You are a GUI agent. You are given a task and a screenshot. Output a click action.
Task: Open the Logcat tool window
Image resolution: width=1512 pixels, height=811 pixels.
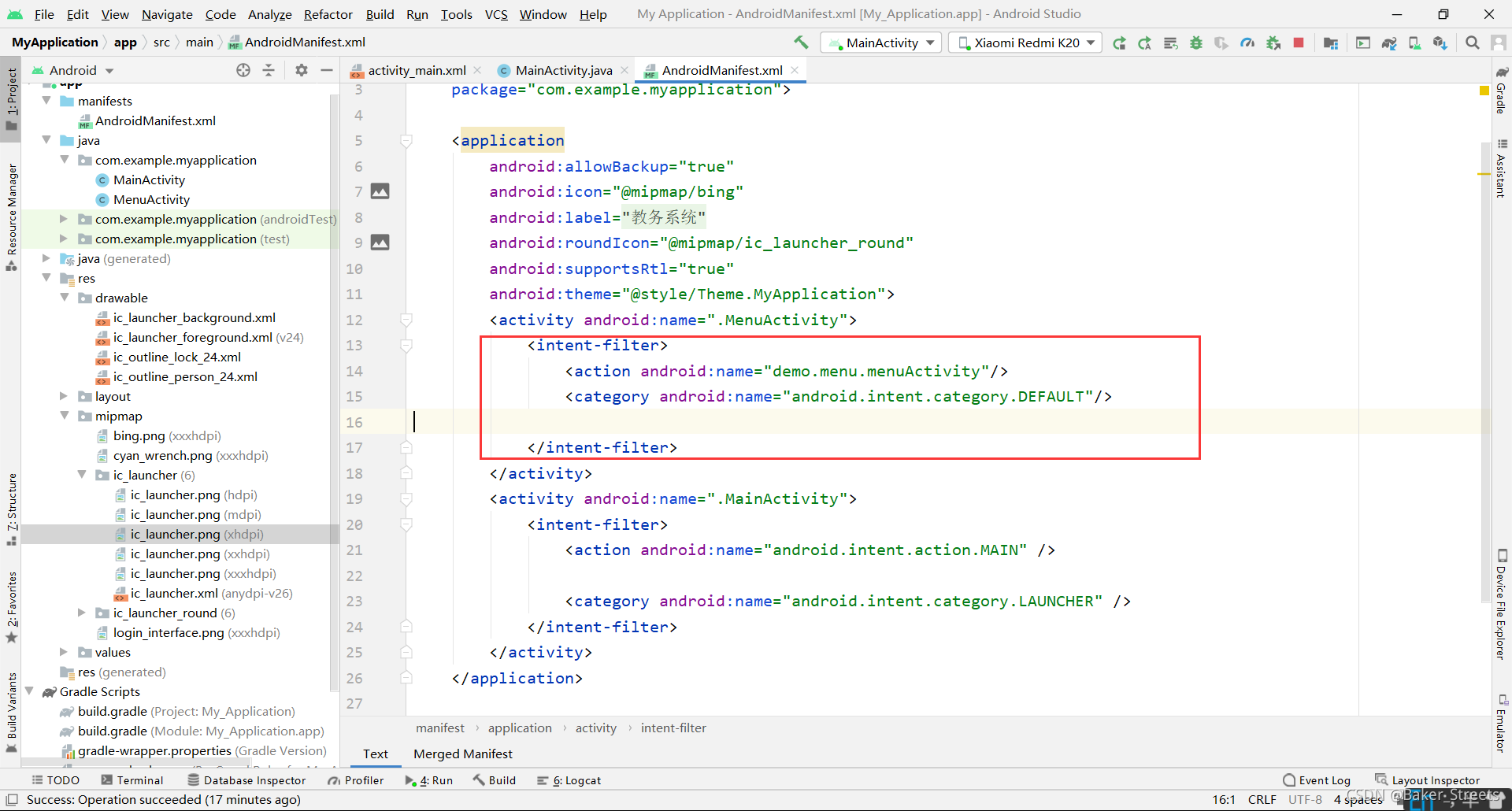pos(569,780)
